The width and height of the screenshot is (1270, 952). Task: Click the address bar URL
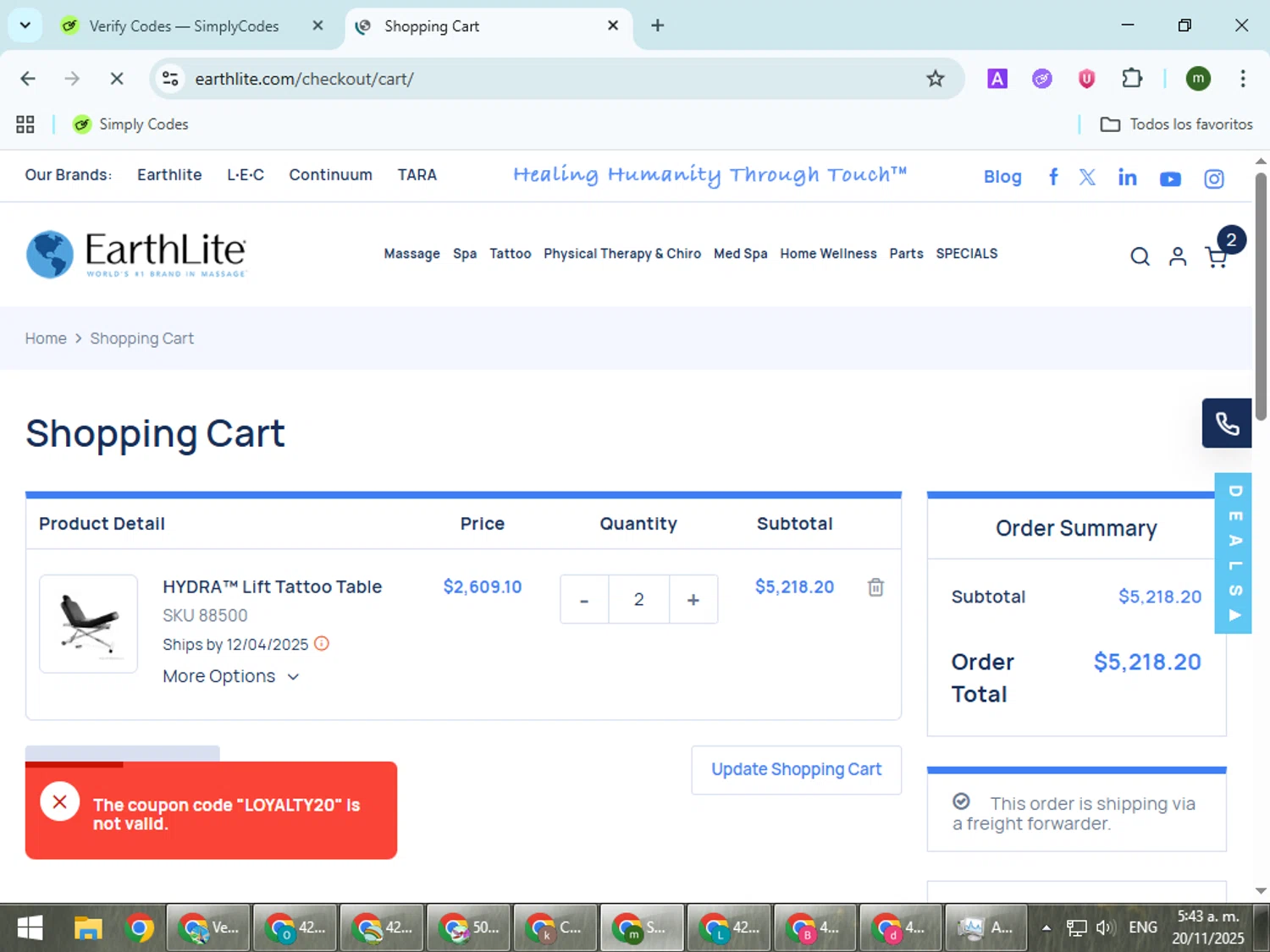(304, 79)
